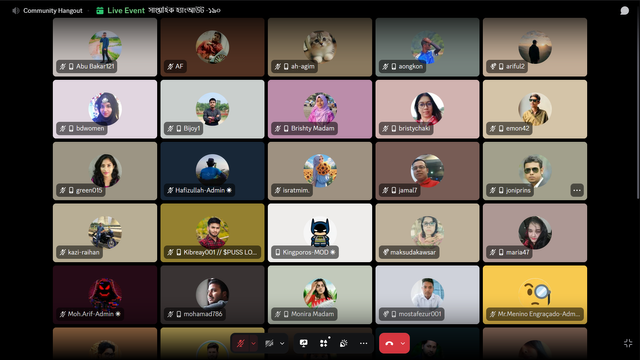
Task: Click the joniprins avatar
Action: tap(535, 171)
